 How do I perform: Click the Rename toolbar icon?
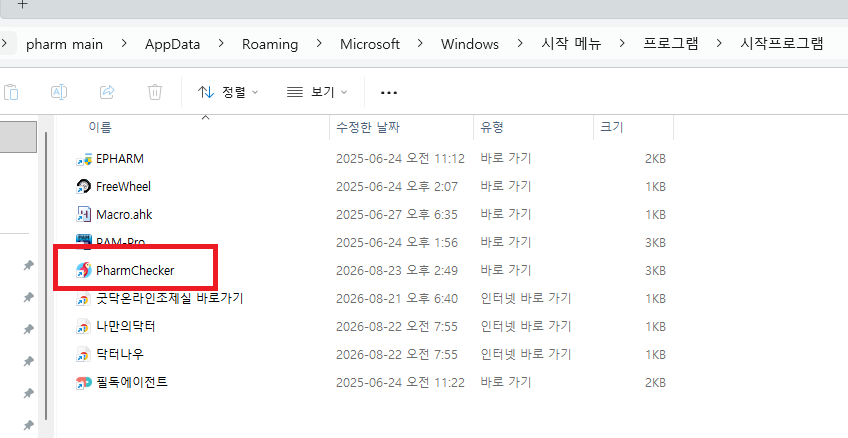pyautogui.click(x=58, y=92)
